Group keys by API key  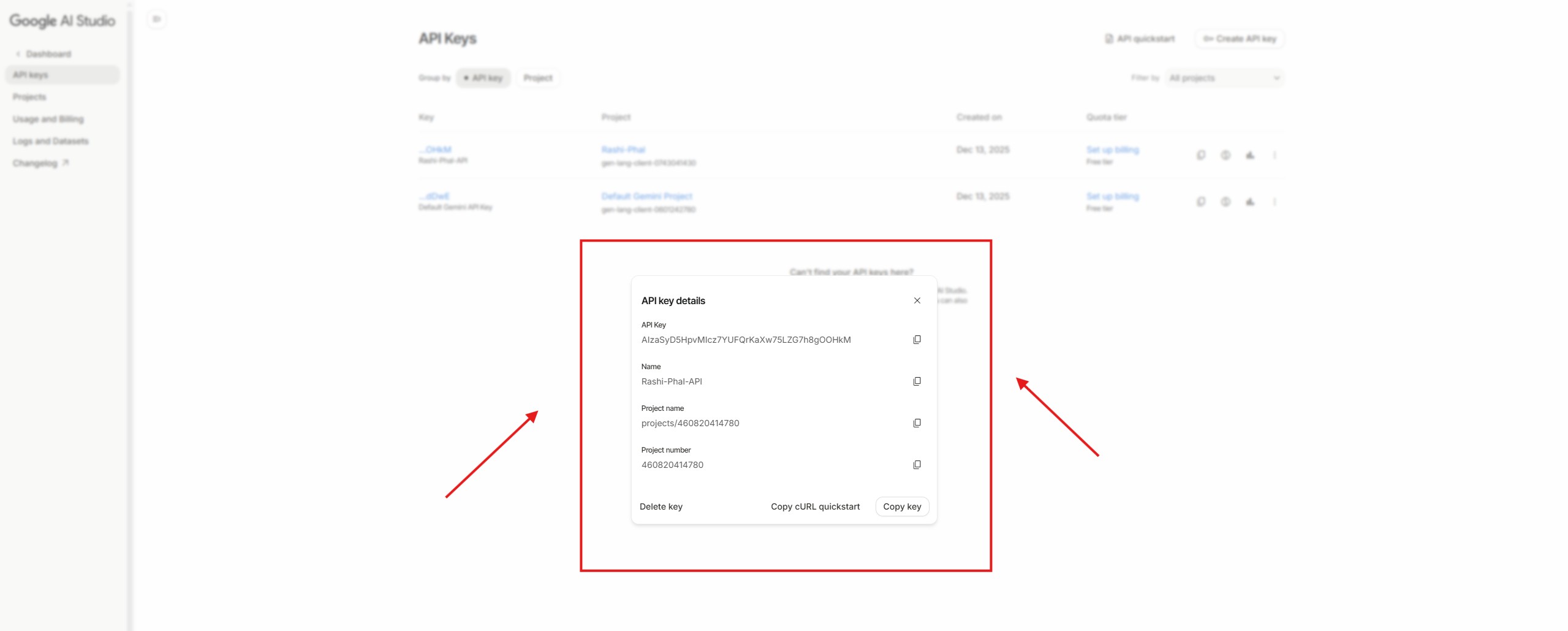pos(483,78)
